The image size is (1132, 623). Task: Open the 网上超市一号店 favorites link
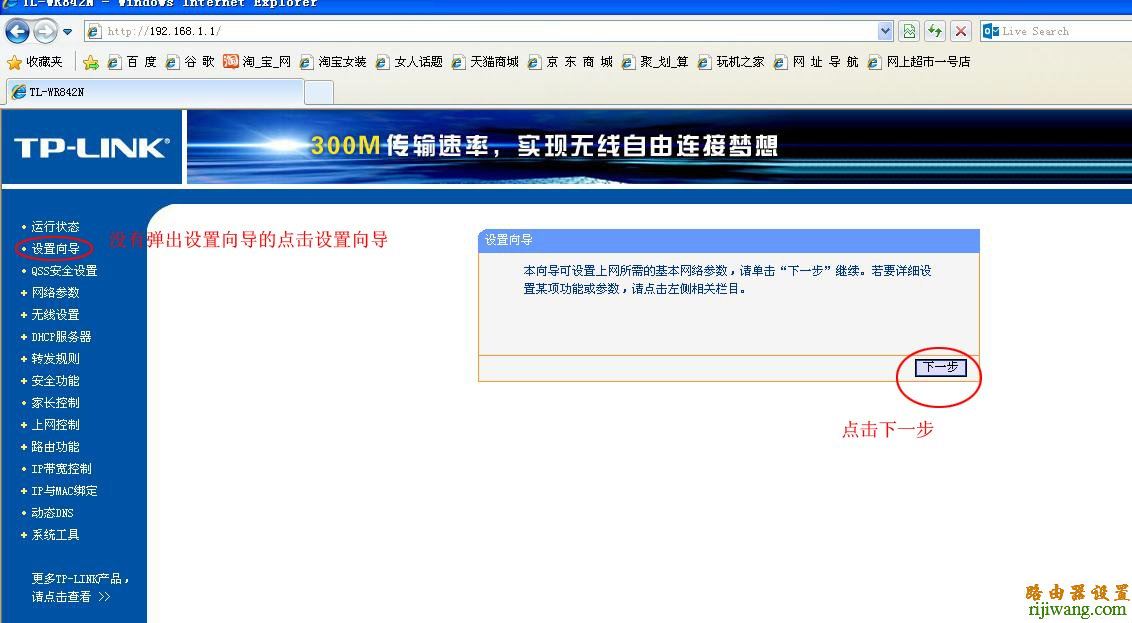click(918, 62)
